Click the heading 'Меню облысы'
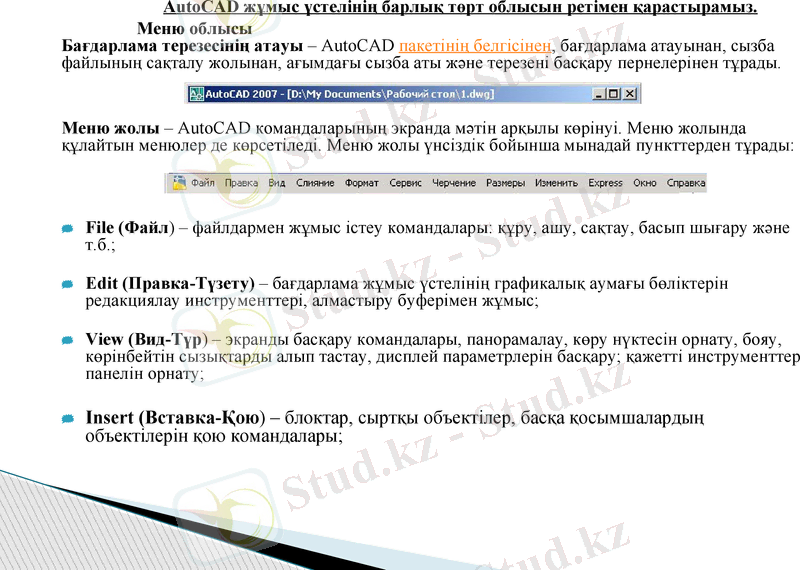The width and height of the screenshot is (800, 570). point(194,28)
